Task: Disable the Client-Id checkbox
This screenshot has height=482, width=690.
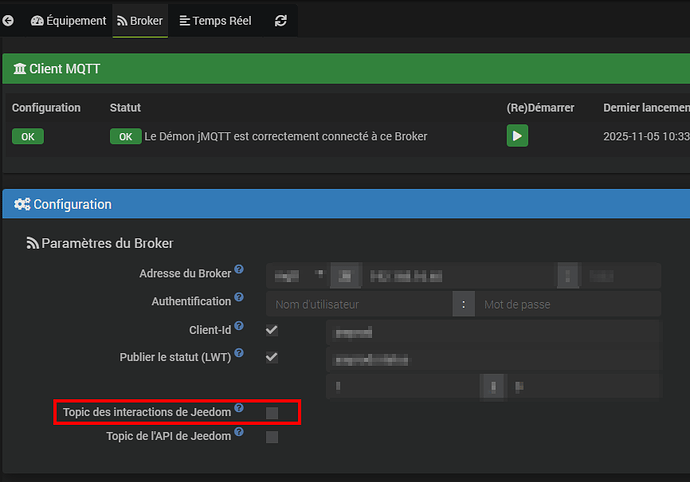Action: (x=272, y=329)
